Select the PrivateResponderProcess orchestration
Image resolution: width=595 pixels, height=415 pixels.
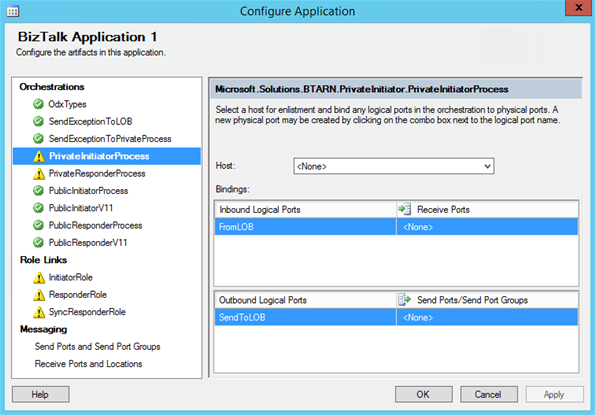coord(97,174)
